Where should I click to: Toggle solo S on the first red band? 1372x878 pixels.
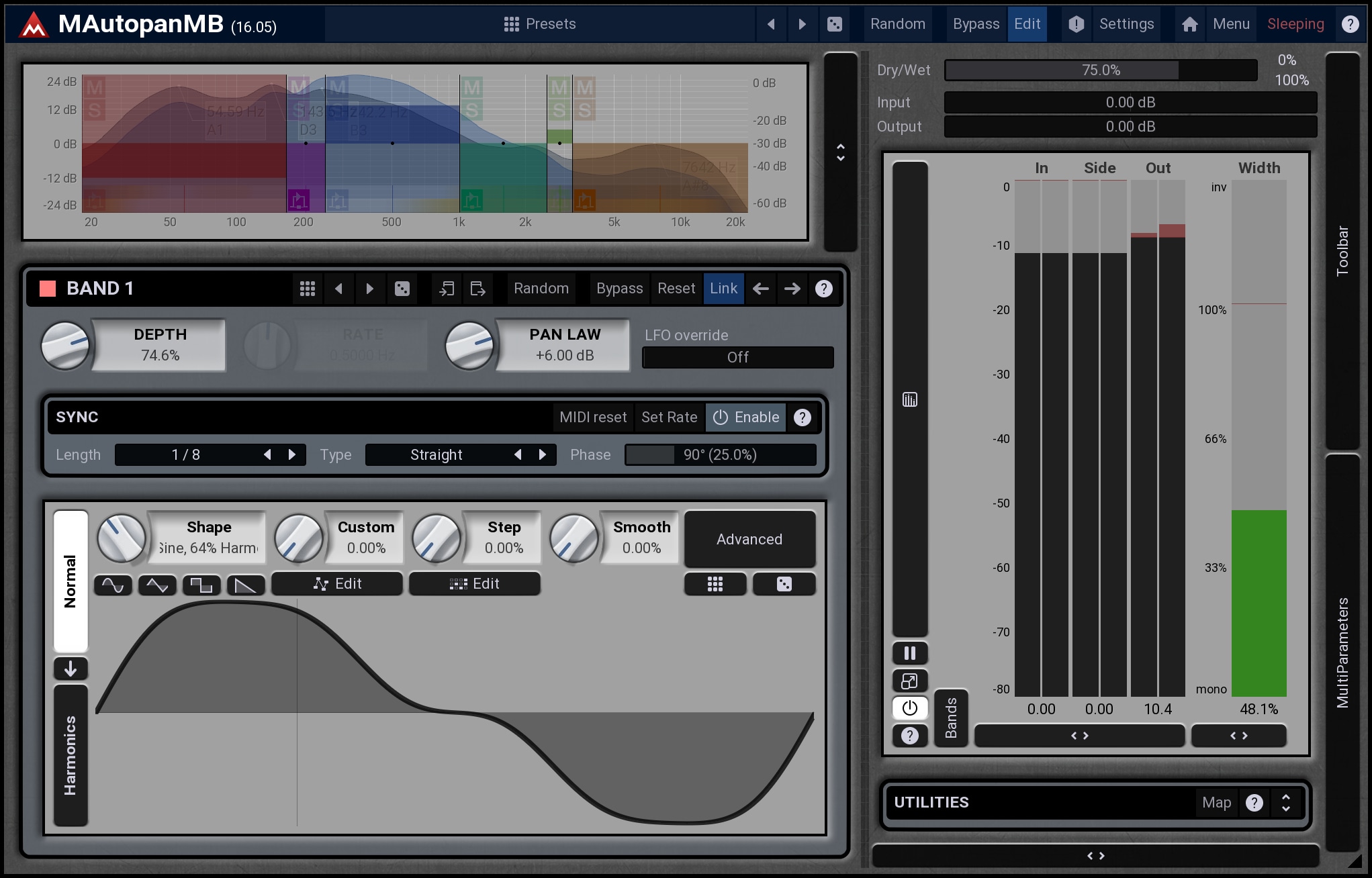pyautogui.click(x=95, y=110)
